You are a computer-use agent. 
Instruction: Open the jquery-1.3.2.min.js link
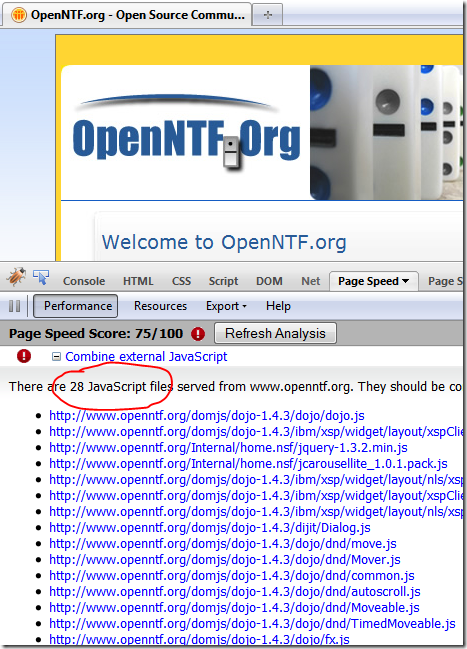(x=229, y=447)
